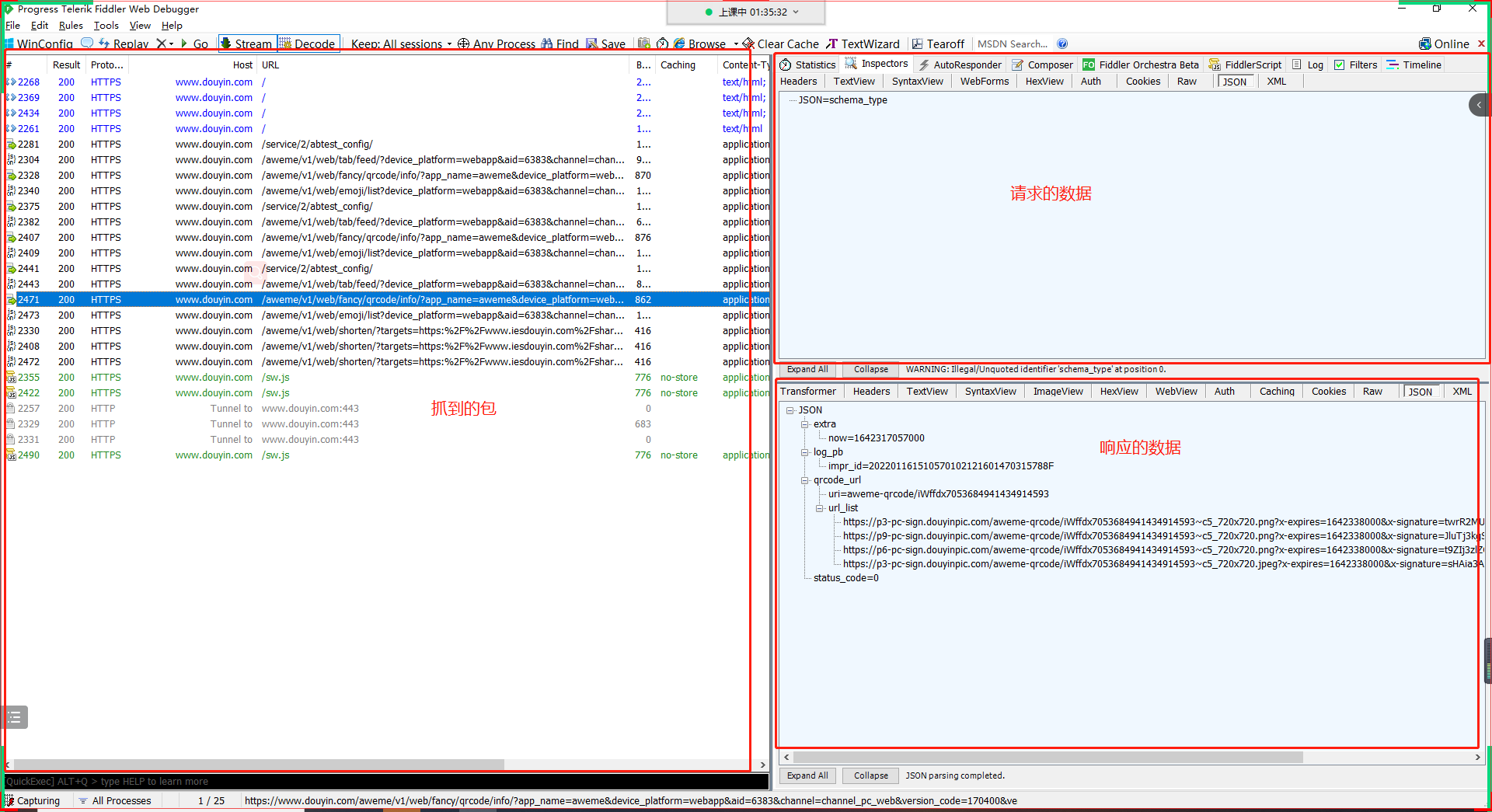The width and height of the screenshot is (1492, 812).
Task: Click the Find binoculars button
Action: coord(560,44)
